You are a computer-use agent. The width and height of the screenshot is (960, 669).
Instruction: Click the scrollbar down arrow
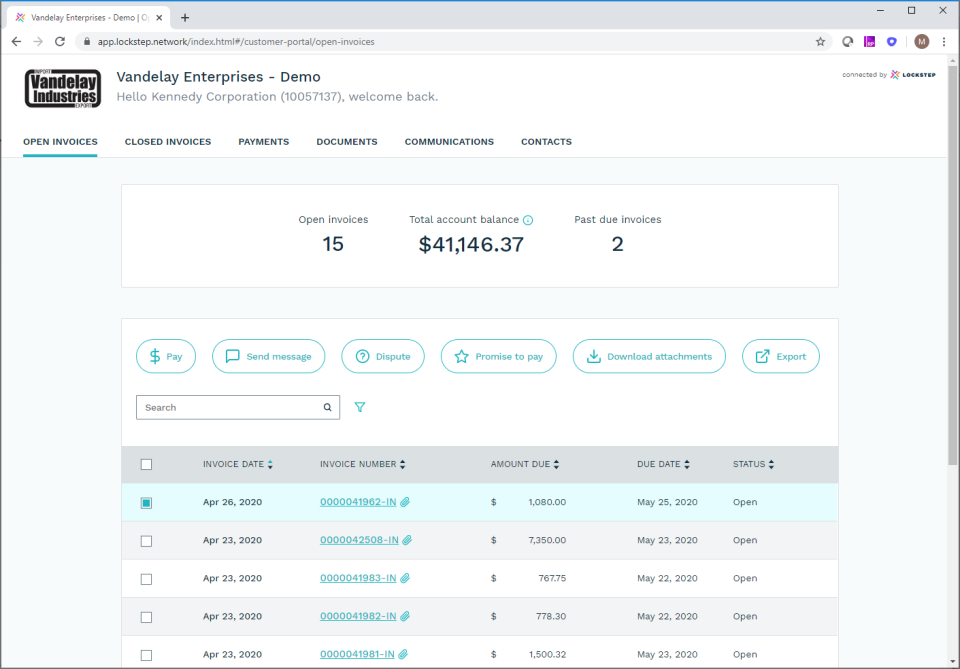[x=953, y=662]
